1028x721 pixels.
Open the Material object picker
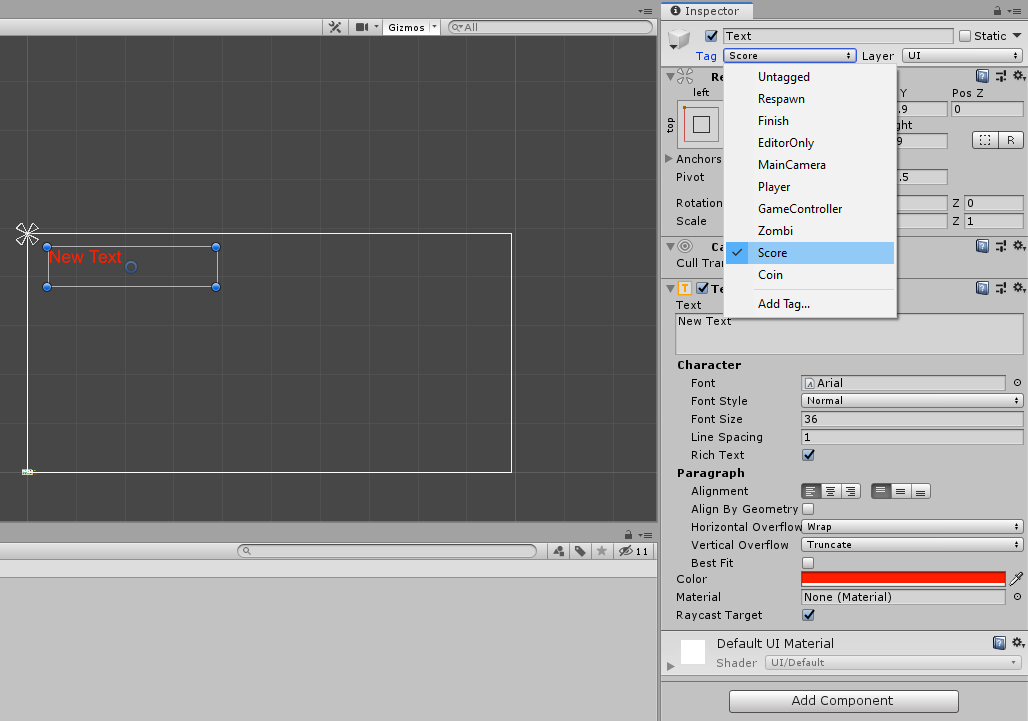tap(1018, 597)
